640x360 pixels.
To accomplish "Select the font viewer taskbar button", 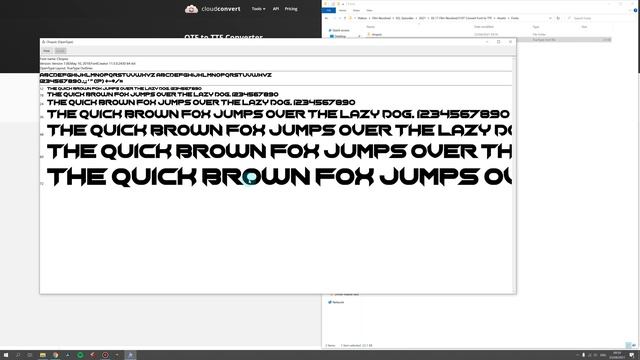I will [x=130, y=355].
